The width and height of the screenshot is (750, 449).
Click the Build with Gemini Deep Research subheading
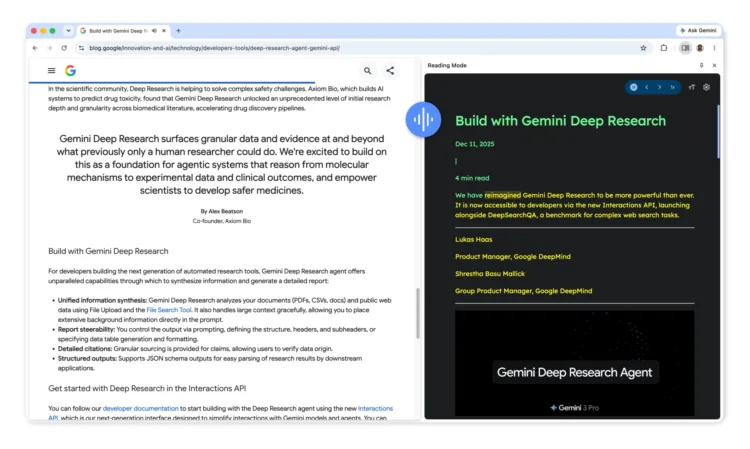pos(108,252)
